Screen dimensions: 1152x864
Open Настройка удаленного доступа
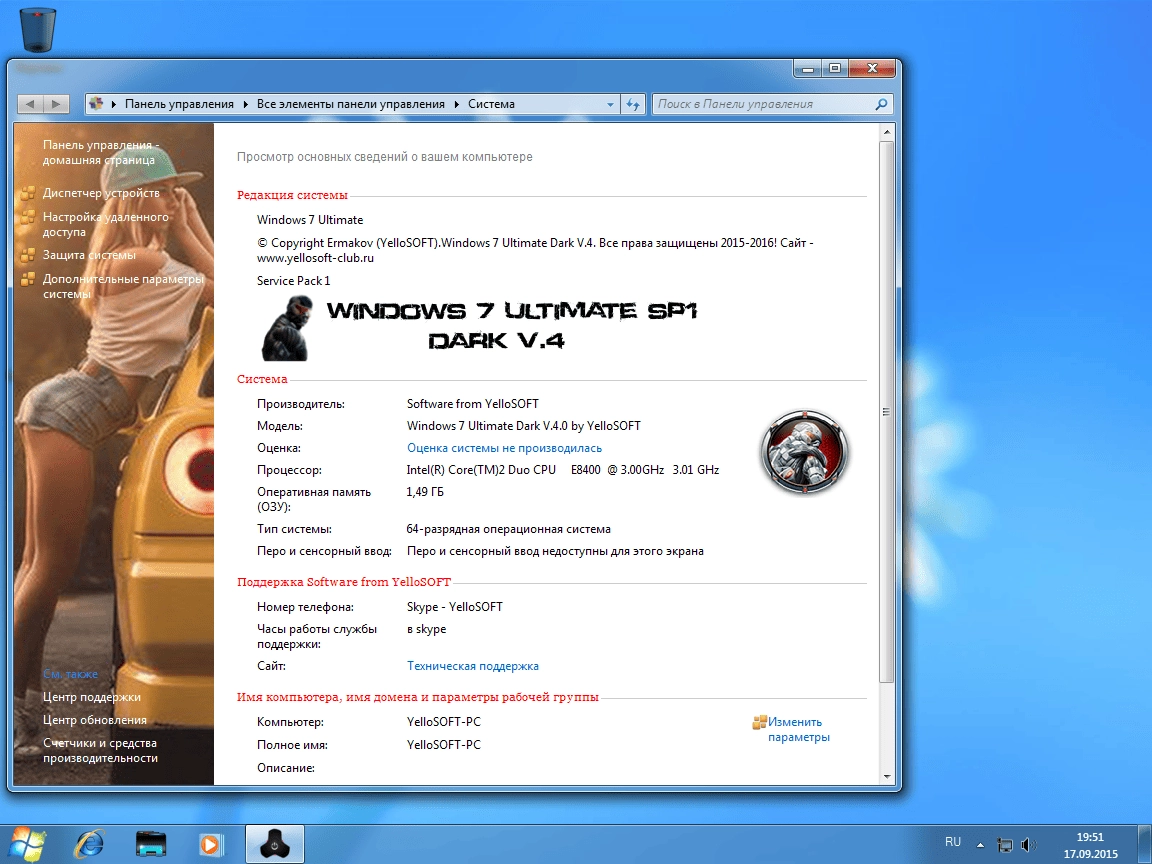pos(106,224)
